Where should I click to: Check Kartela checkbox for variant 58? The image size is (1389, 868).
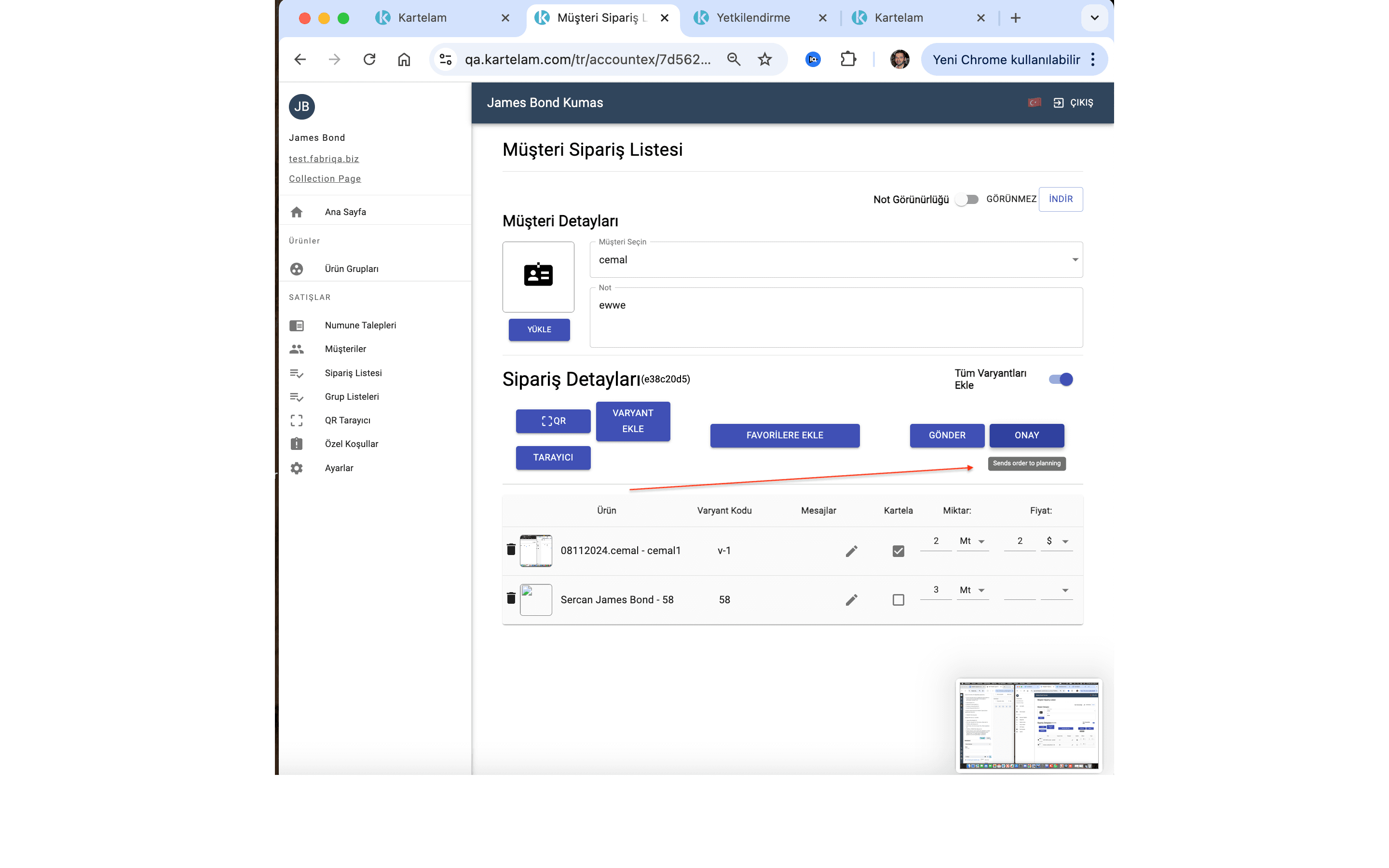point(898,599)
